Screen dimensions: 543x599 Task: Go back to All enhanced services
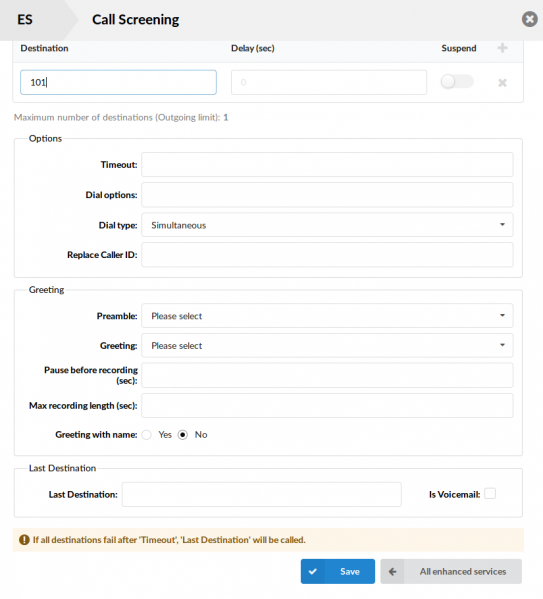click(451, 571)
